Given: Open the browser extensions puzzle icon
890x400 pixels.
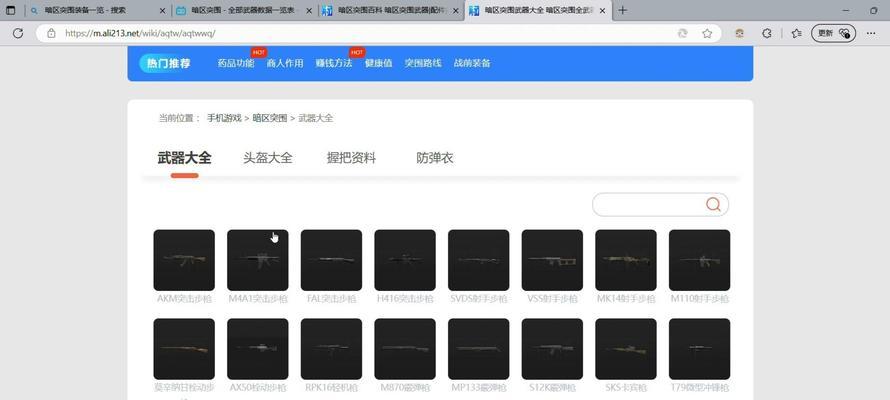Looking at the screenshot, I should [x=767, y=33].
